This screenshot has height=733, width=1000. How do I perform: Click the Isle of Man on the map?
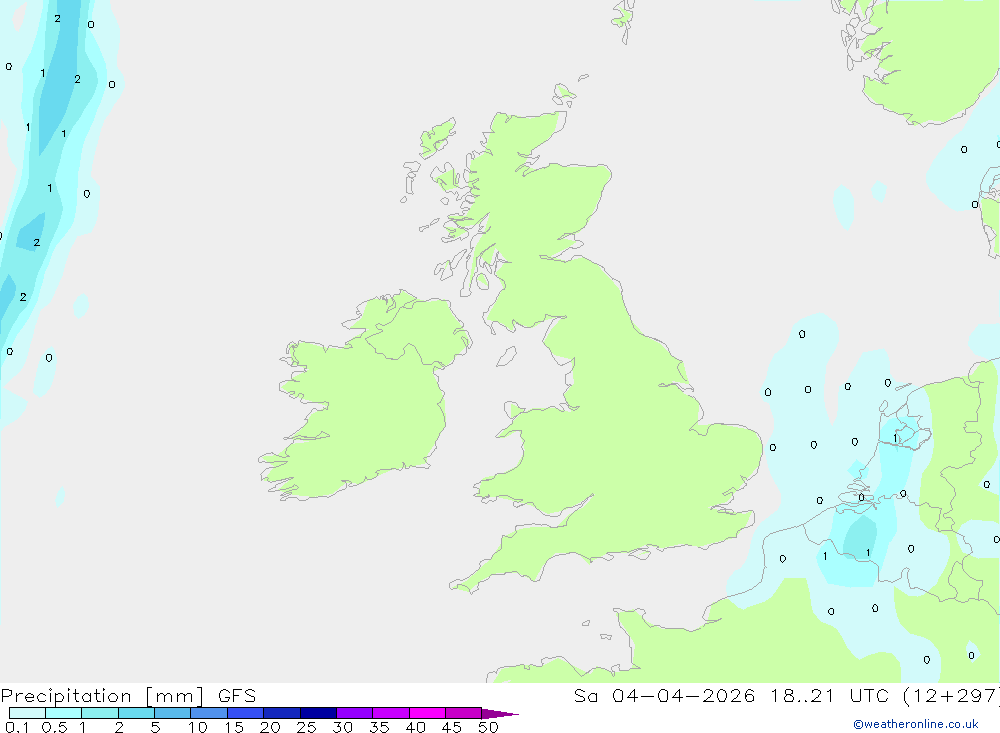[506, 356]
